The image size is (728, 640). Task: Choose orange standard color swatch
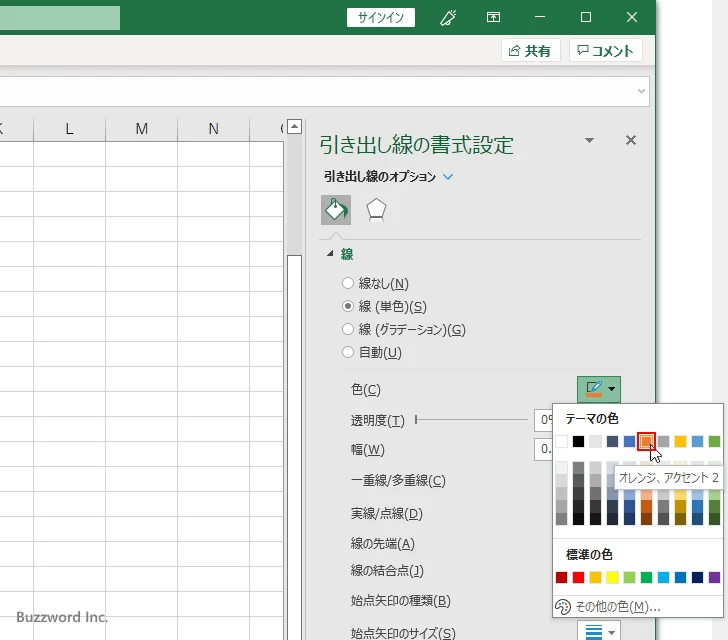(595, 577)
